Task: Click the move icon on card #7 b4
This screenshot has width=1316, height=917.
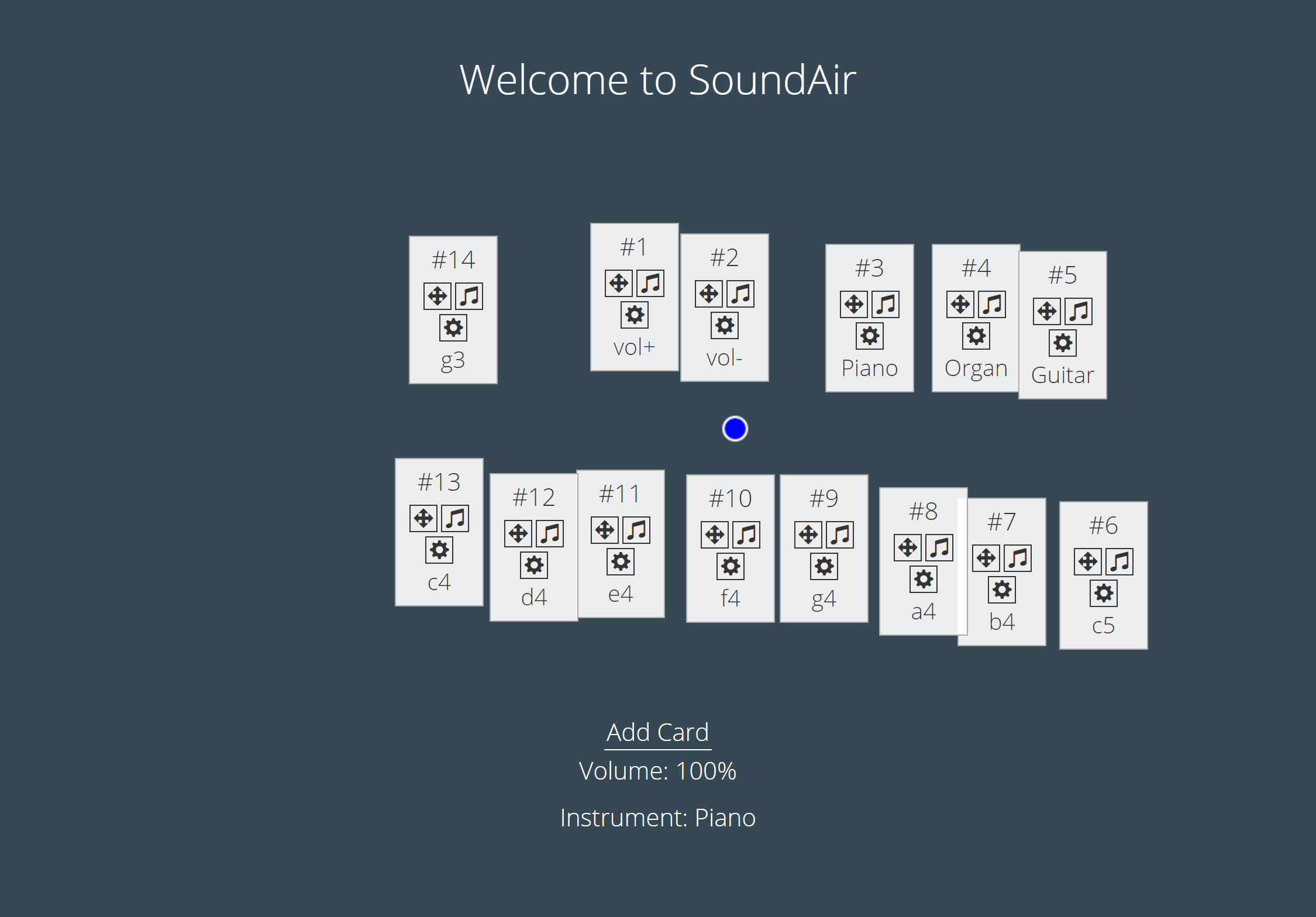Action: [986, 558]
